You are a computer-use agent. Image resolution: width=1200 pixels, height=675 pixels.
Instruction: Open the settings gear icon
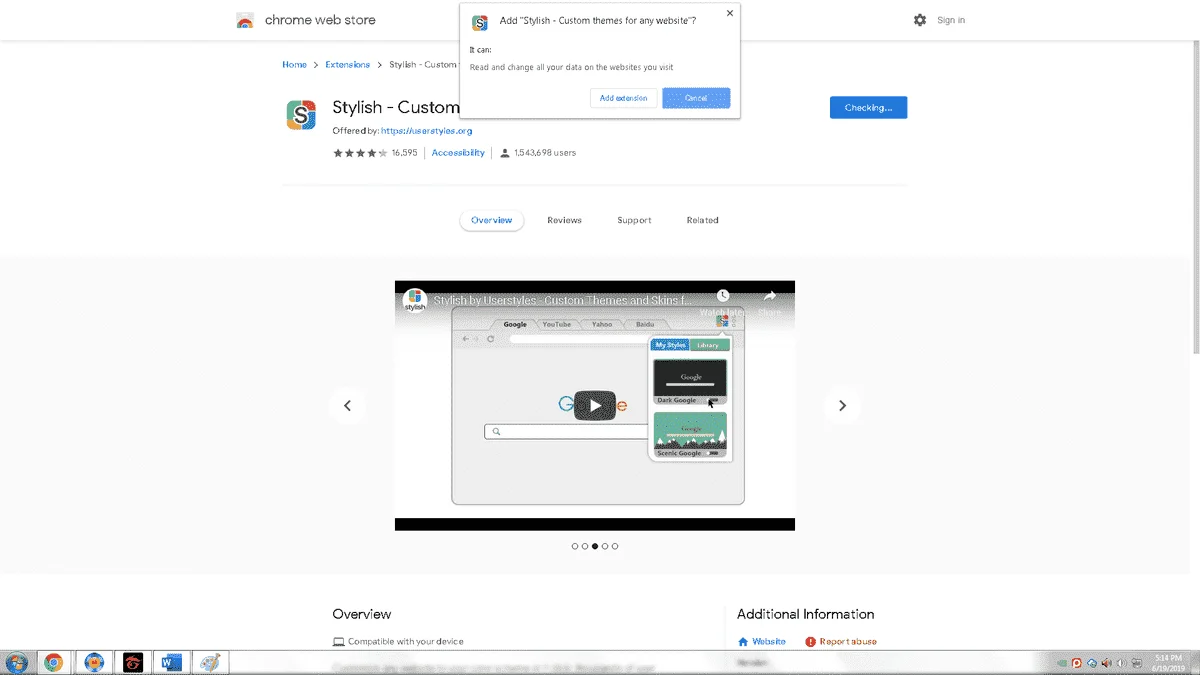920,20
